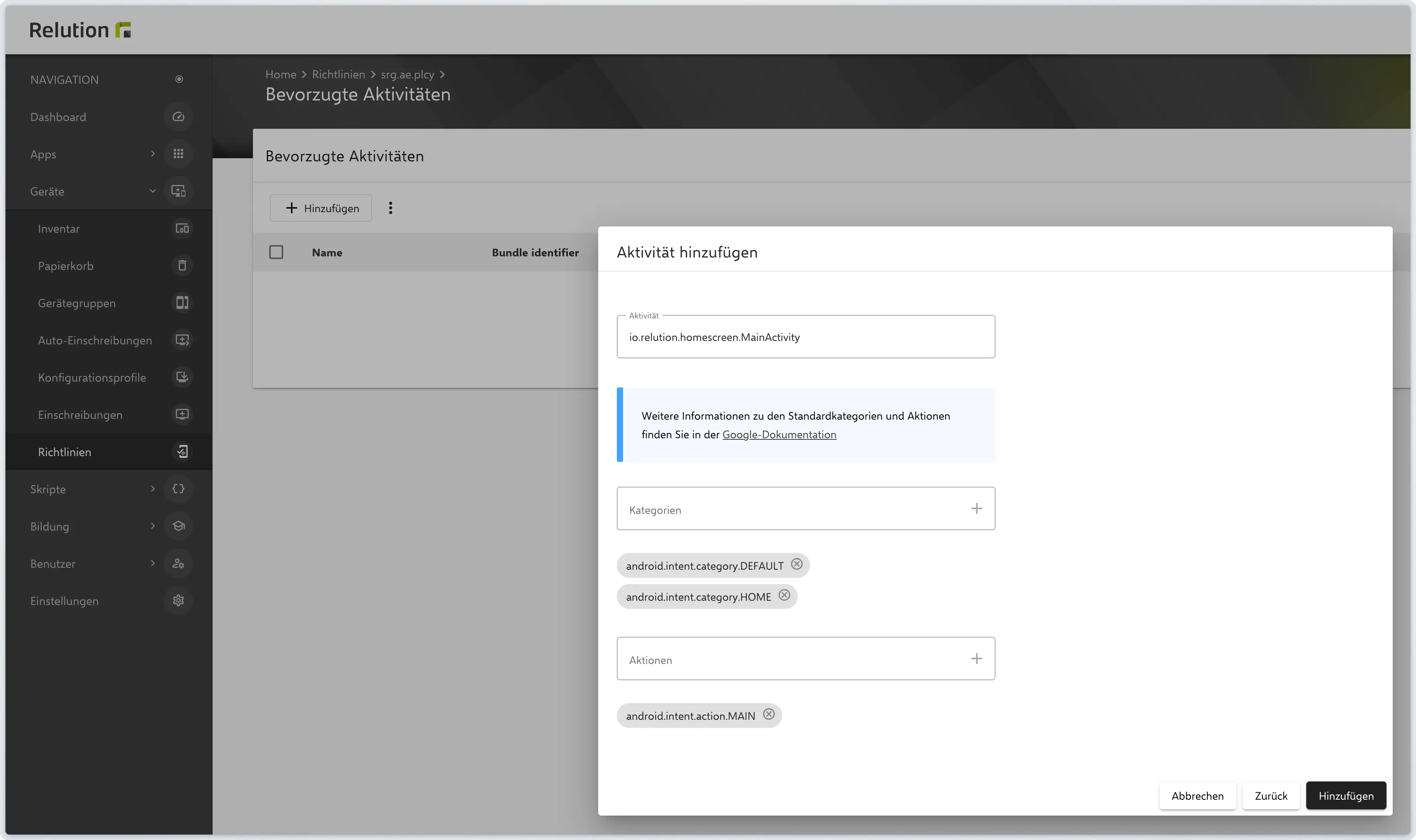Open Konfigurationsprofile in the sidebar
Image resolution: width=1416 pixels, height=840 pixels.
[x=92, y=378]
